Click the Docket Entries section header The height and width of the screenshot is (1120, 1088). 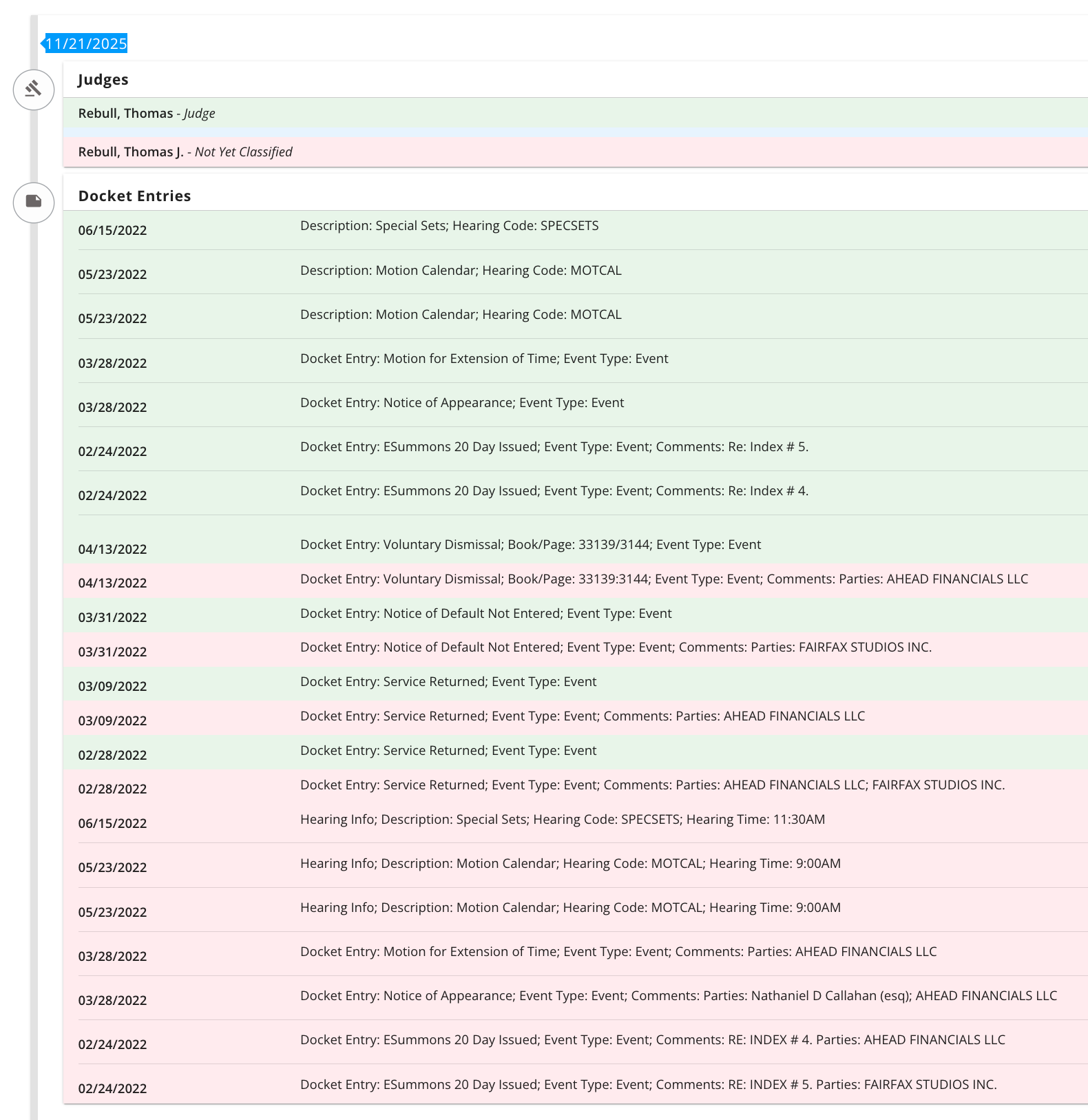[134, 196]
